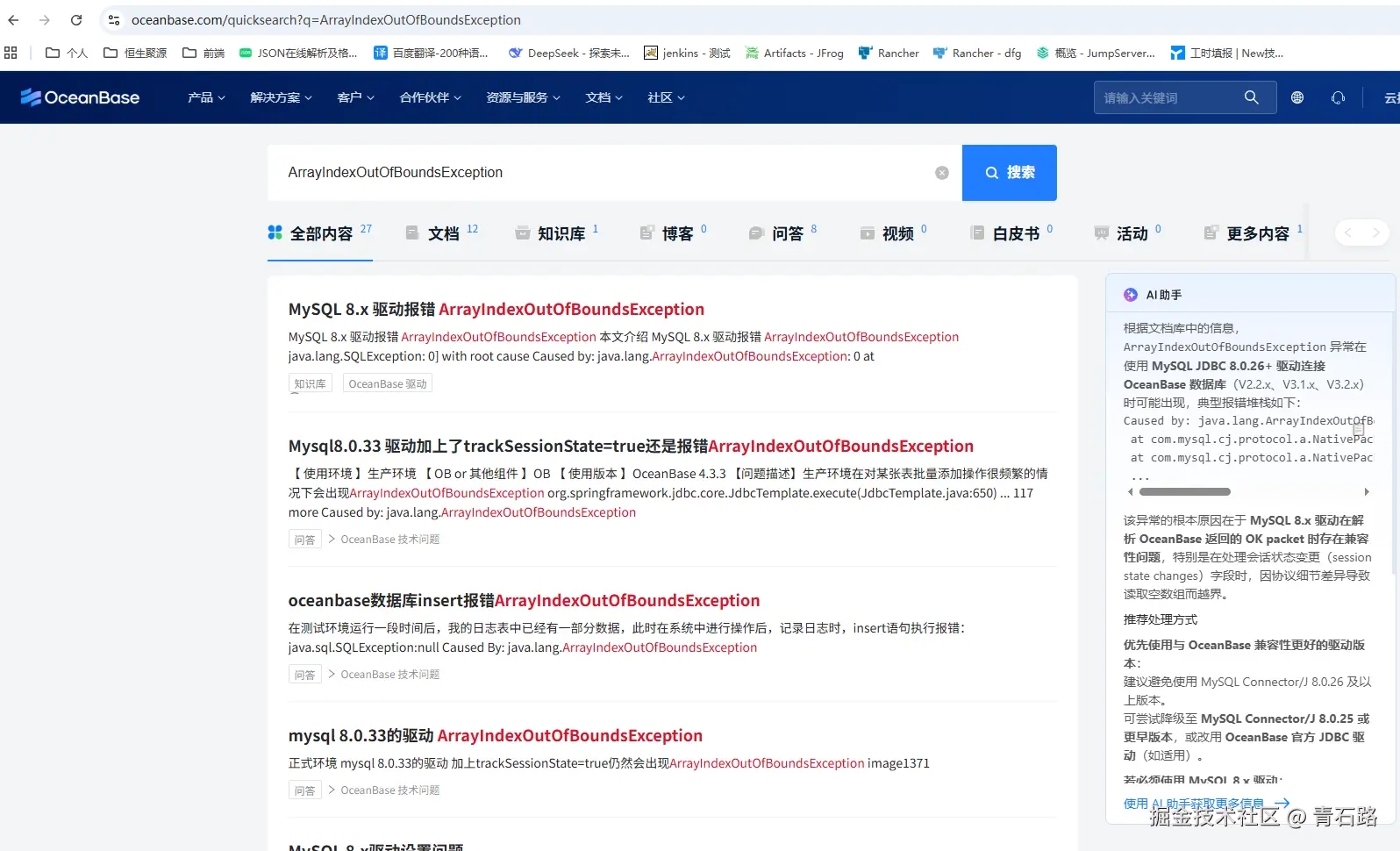1400x851 pixels.
Task: Select the 问答 tab
Action: click(x=782, y=233)
